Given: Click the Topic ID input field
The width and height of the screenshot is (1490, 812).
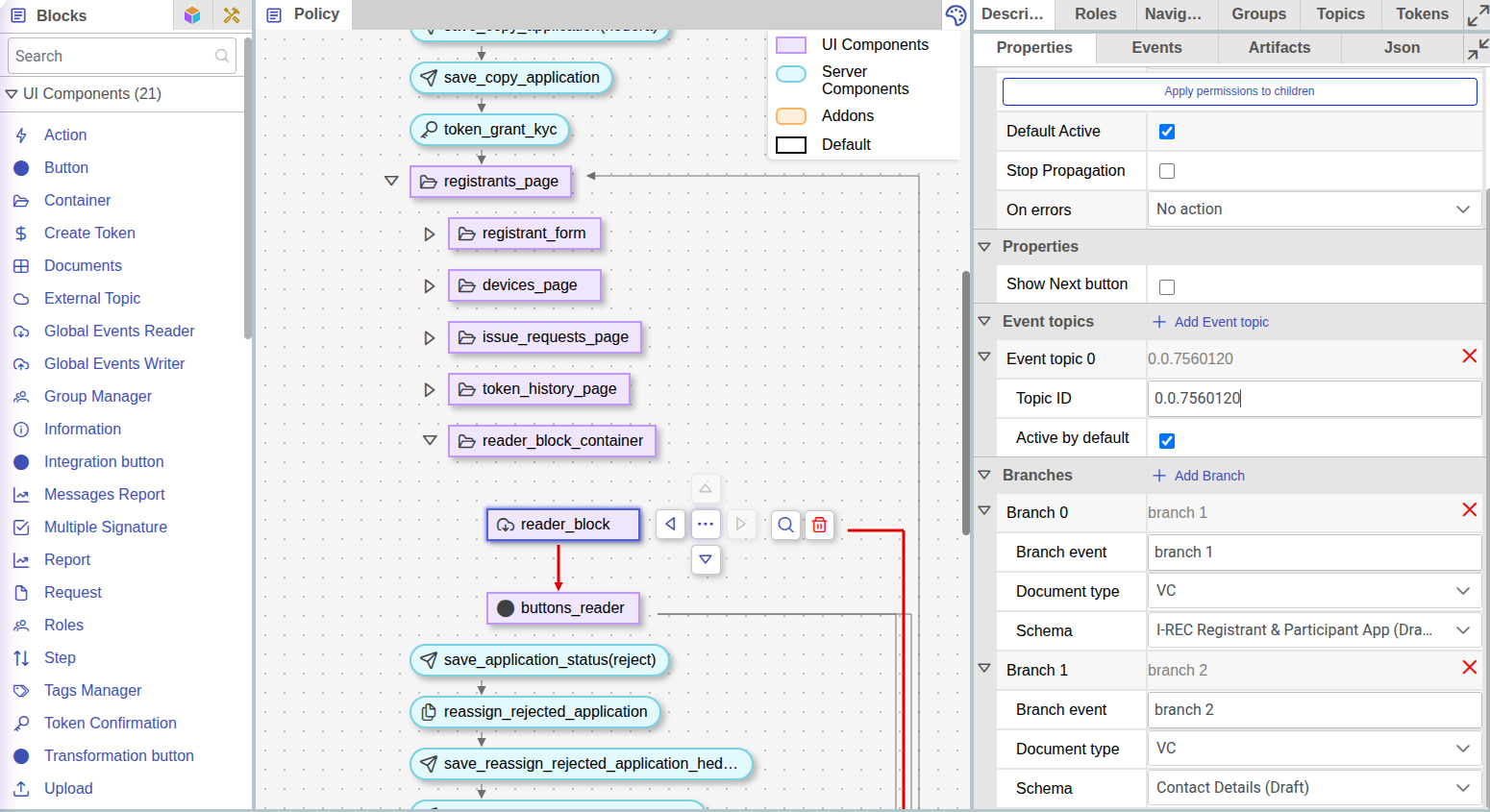Looking at the screenshot, I should coord(1313,398).
